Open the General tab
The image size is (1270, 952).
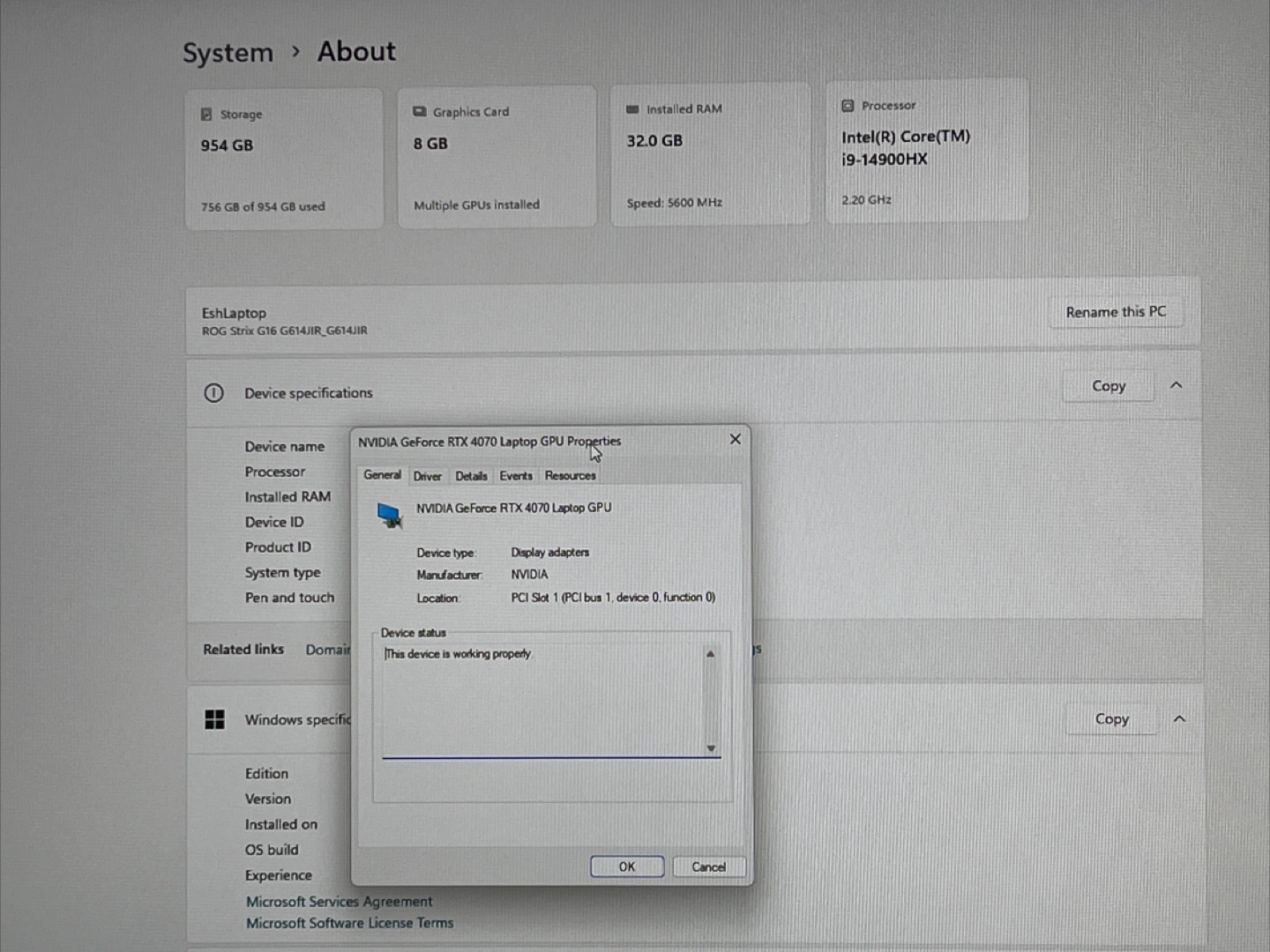382,475
